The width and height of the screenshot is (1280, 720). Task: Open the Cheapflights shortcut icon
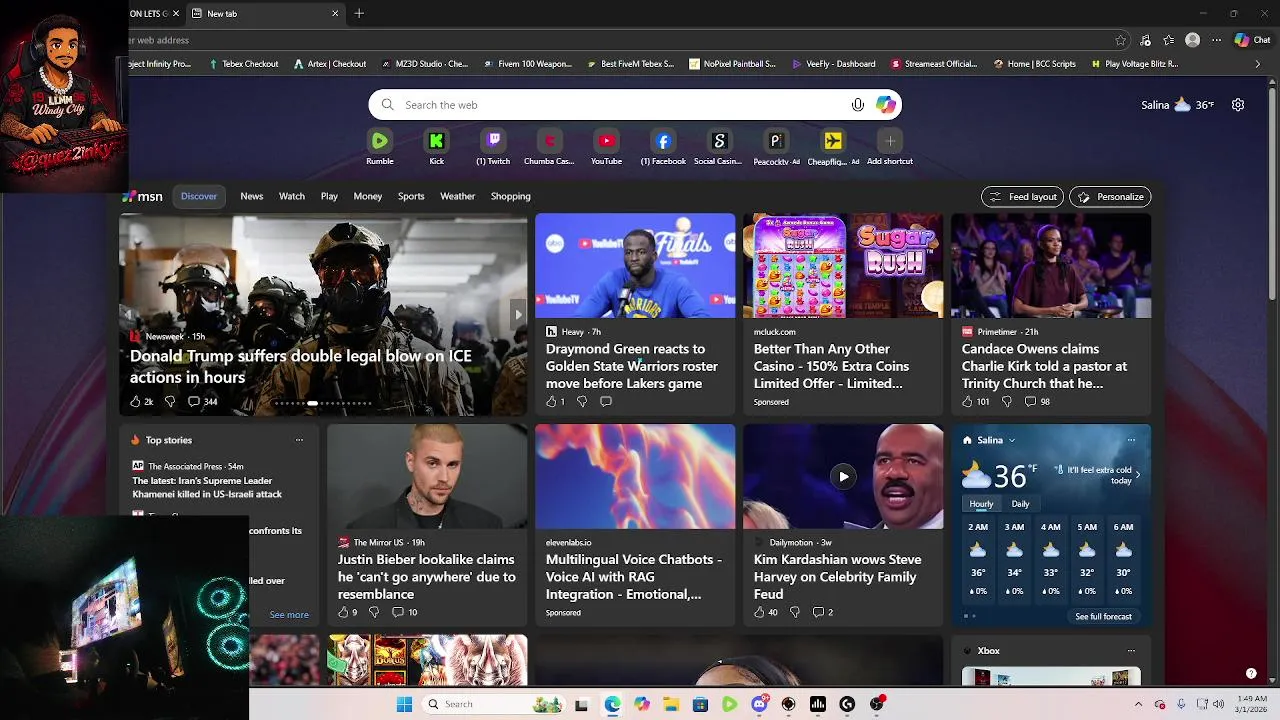(x=833, y=141)
